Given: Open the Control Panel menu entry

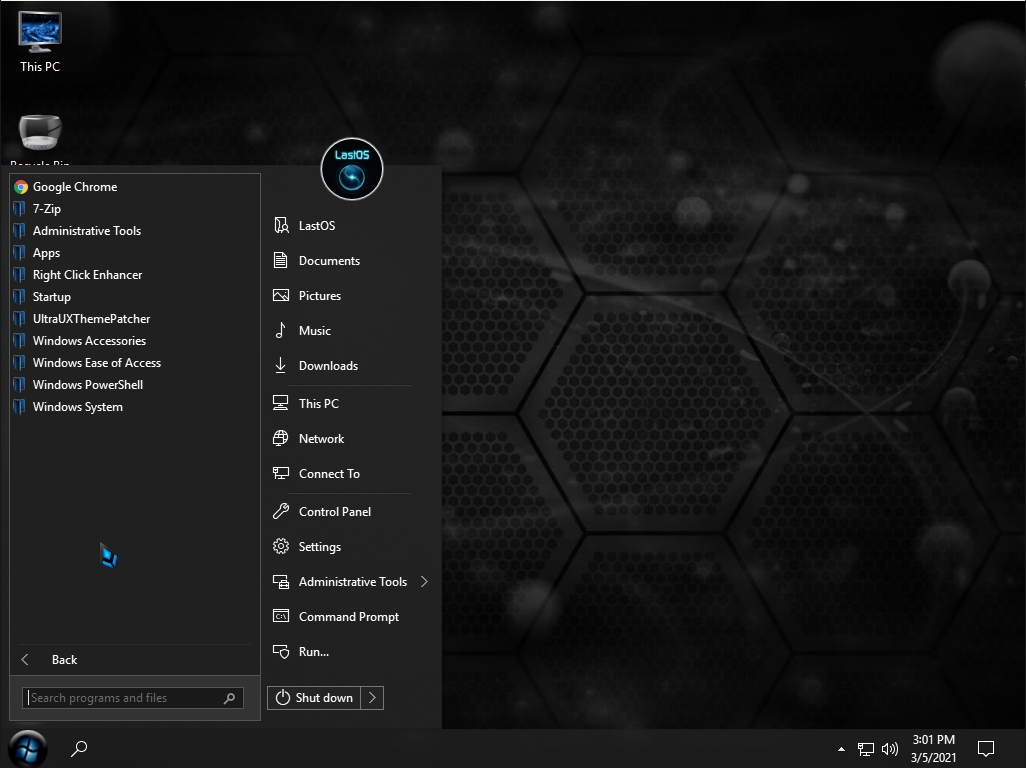Looking at the screenshot, I should pos(351,512).
